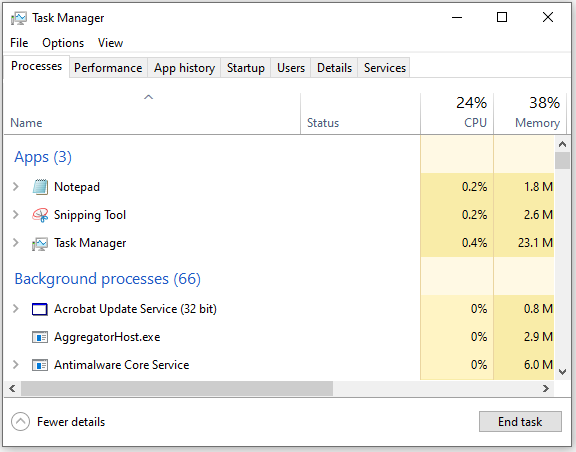
Task: Click the End task button
Action: coord(520,421)
